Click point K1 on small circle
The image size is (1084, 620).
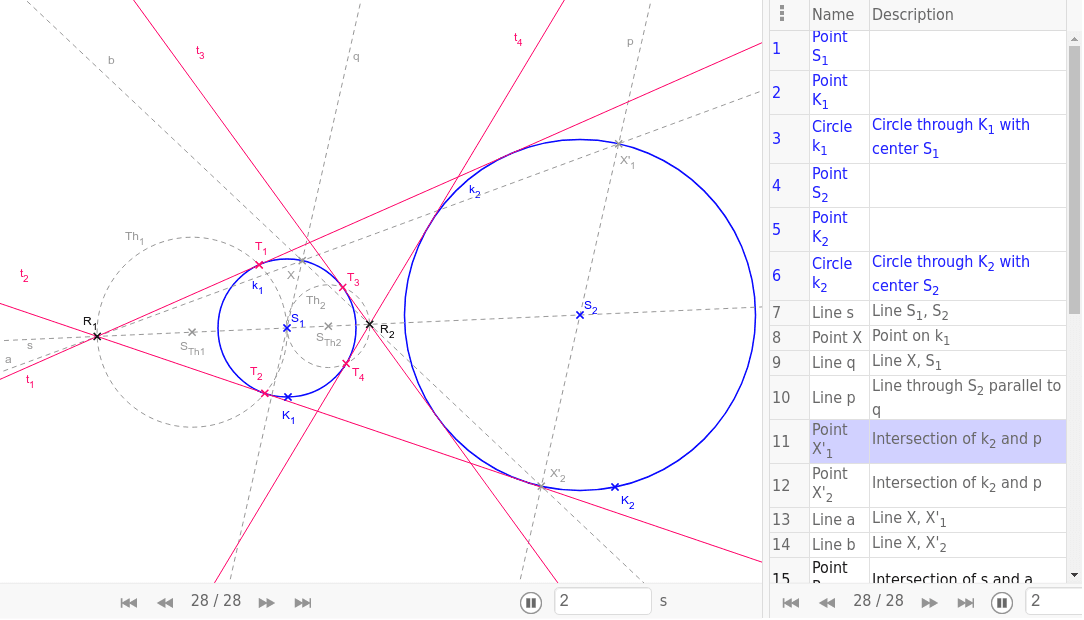coord(288,397)
